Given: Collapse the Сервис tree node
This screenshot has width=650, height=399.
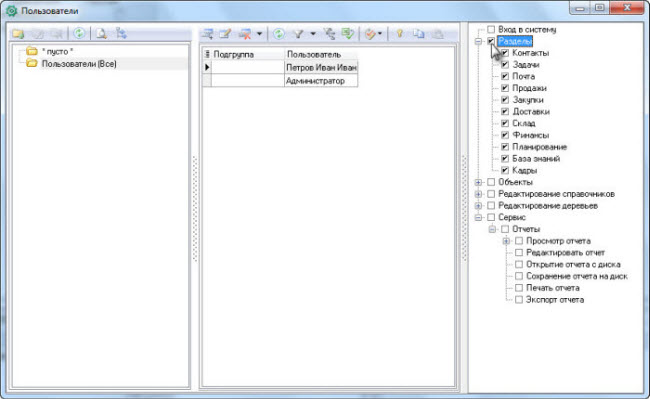Looking at the screenshot, I should coord(478,218).
